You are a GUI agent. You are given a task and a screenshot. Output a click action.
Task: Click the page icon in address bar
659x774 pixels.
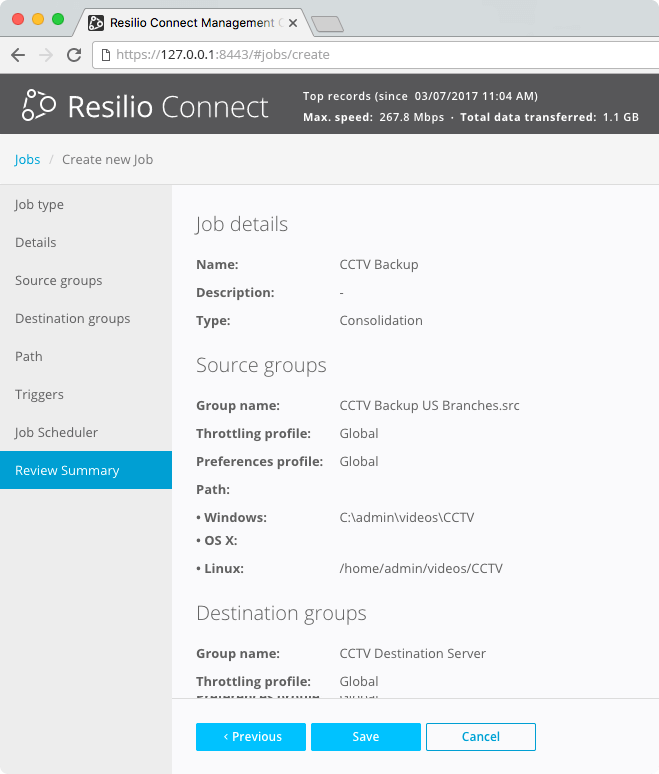click(x=106, y=55)
